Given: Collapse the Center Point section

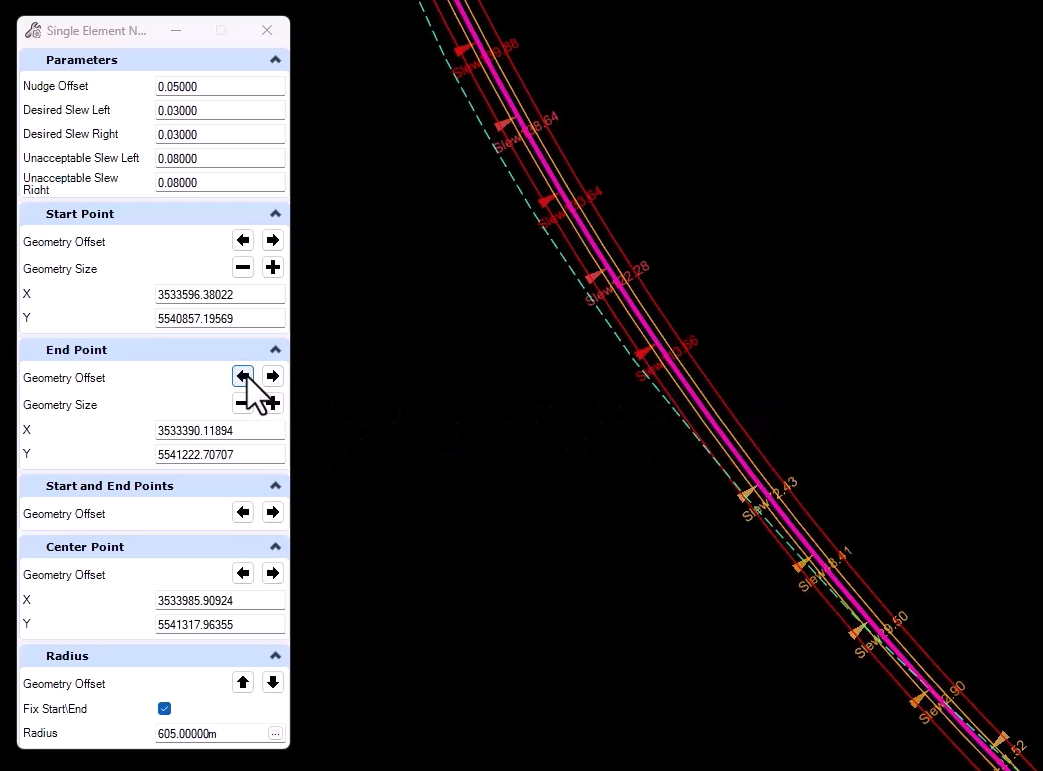Looking at the screenshot, I should [274, 546].
